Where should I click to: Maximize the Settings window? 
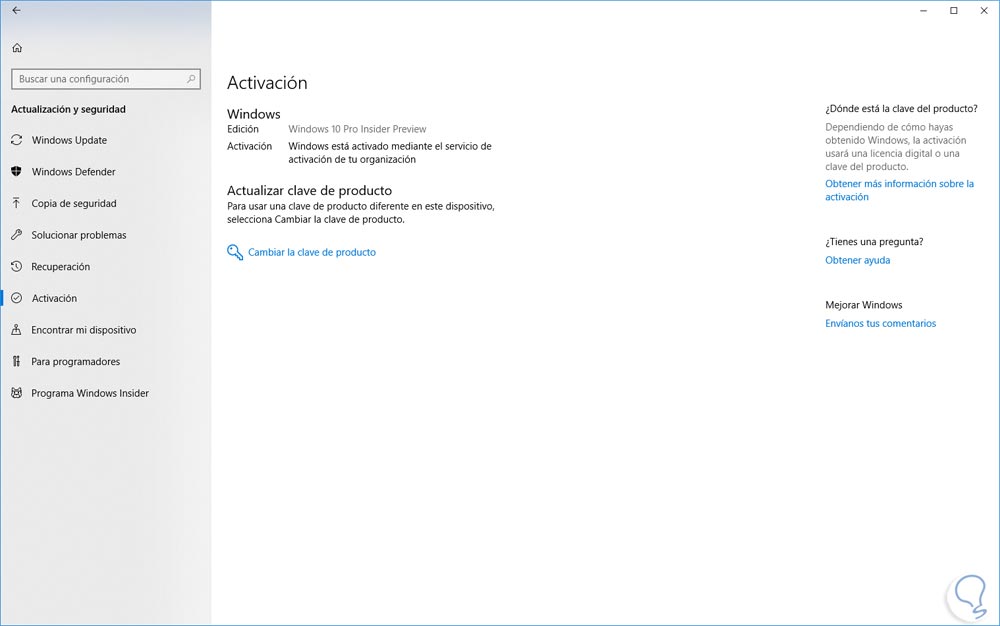954,10
